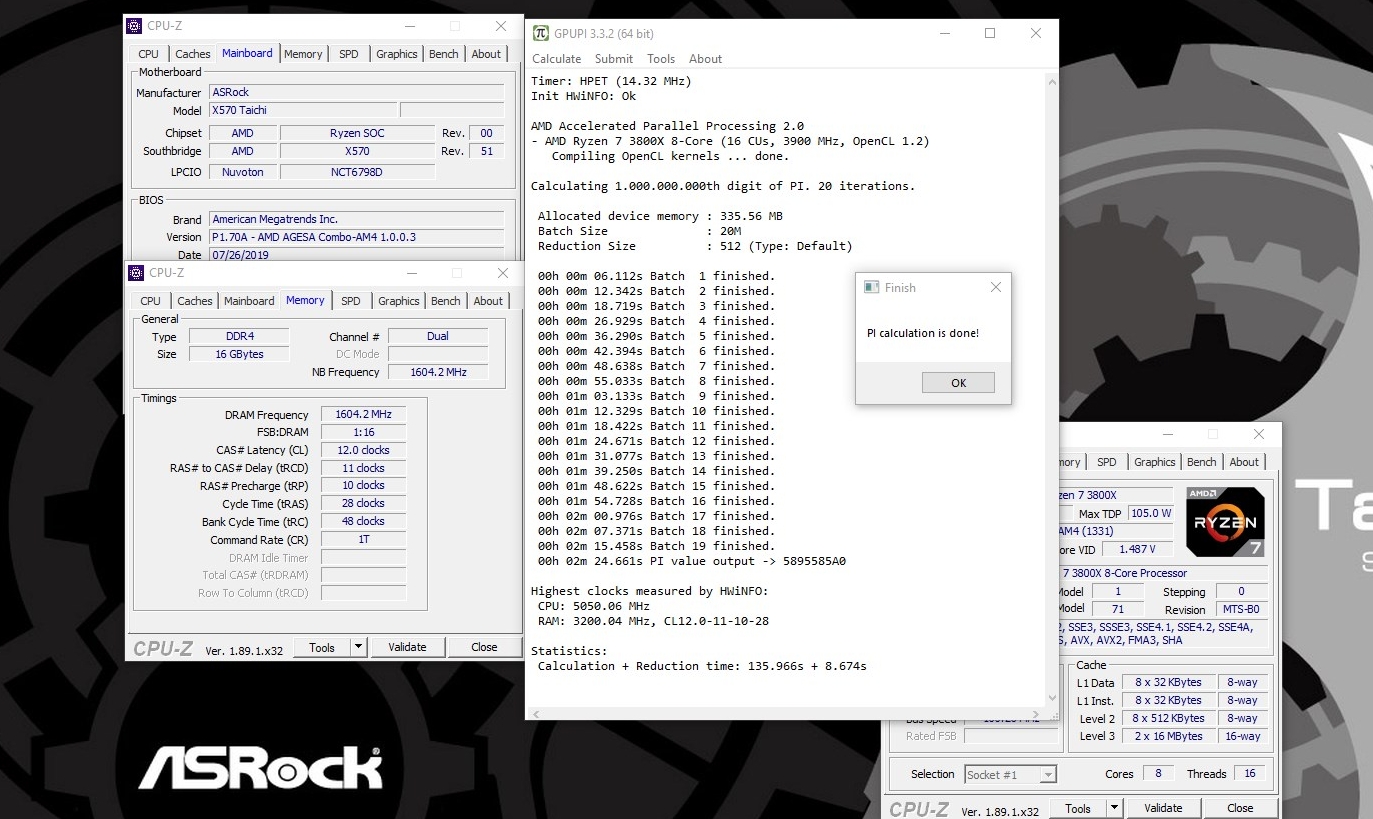Click GPUPI vertical scrollbar
The image size is (1373, 819).
click(x=1050, y=388)
